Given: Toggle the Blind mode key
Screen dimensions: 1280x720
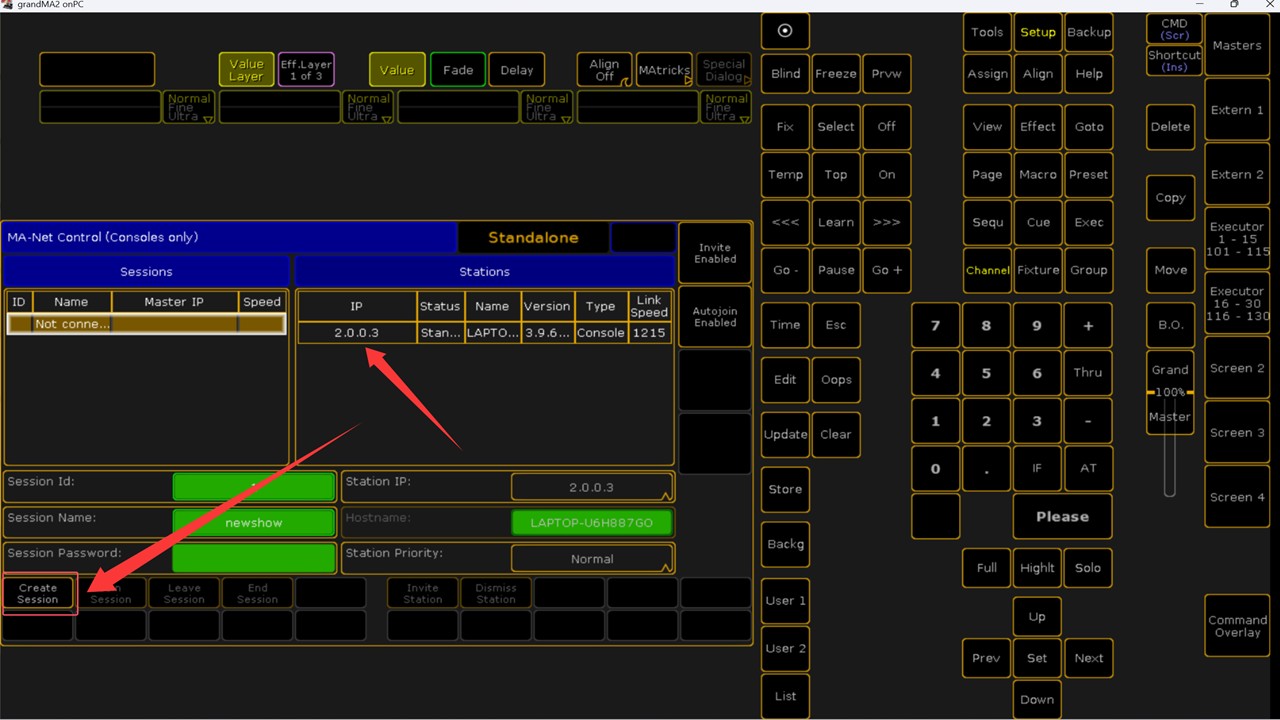Looking at the screenshot, I should click(785, 74).
